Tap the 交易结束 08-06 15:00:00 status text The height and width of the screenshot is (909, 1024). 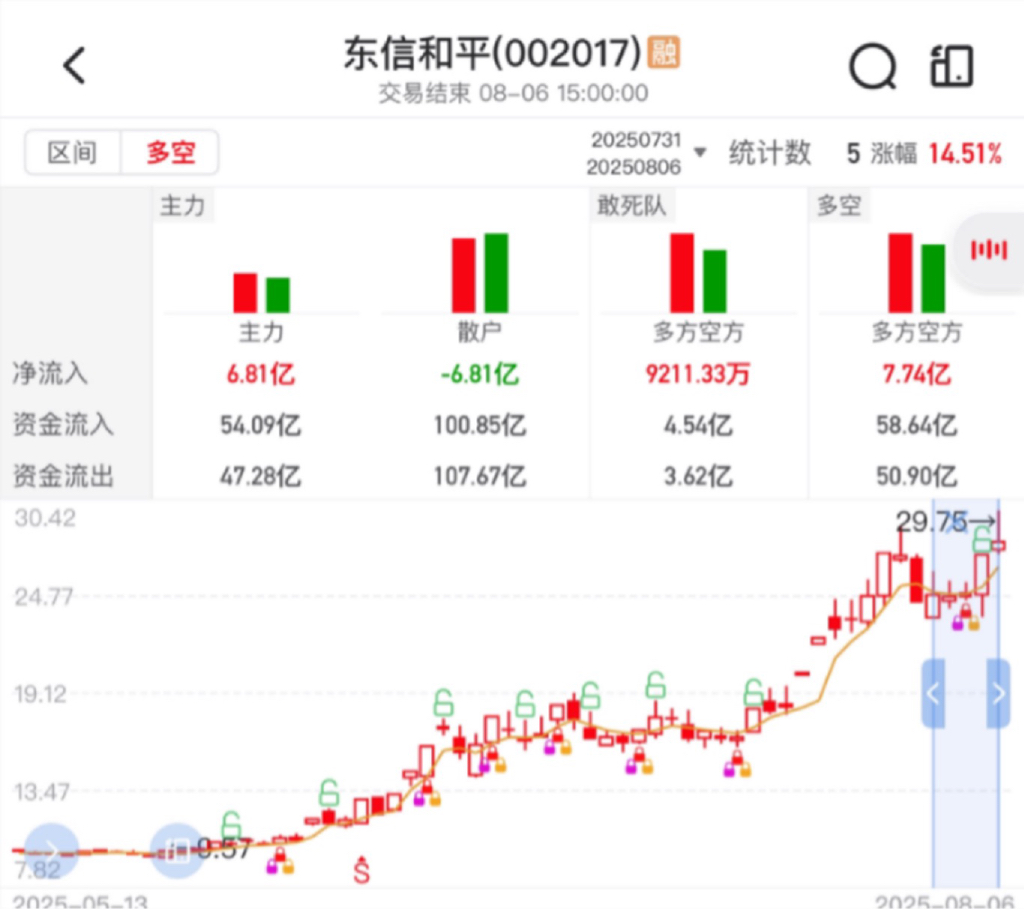pyautogui.click(x=513, y=93)
